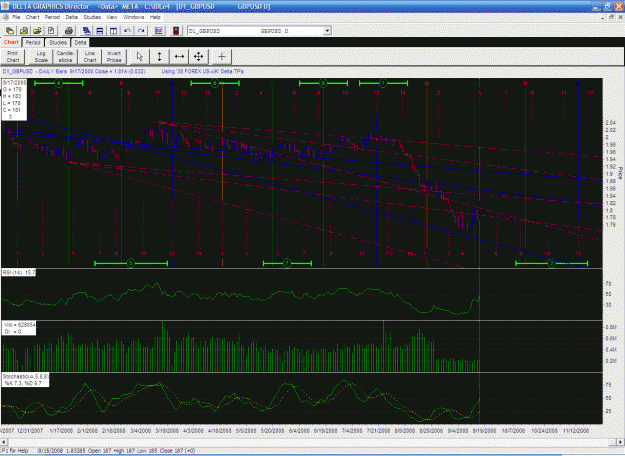
Task: Select the crosshair plus tool
Action: pos(222,57)
